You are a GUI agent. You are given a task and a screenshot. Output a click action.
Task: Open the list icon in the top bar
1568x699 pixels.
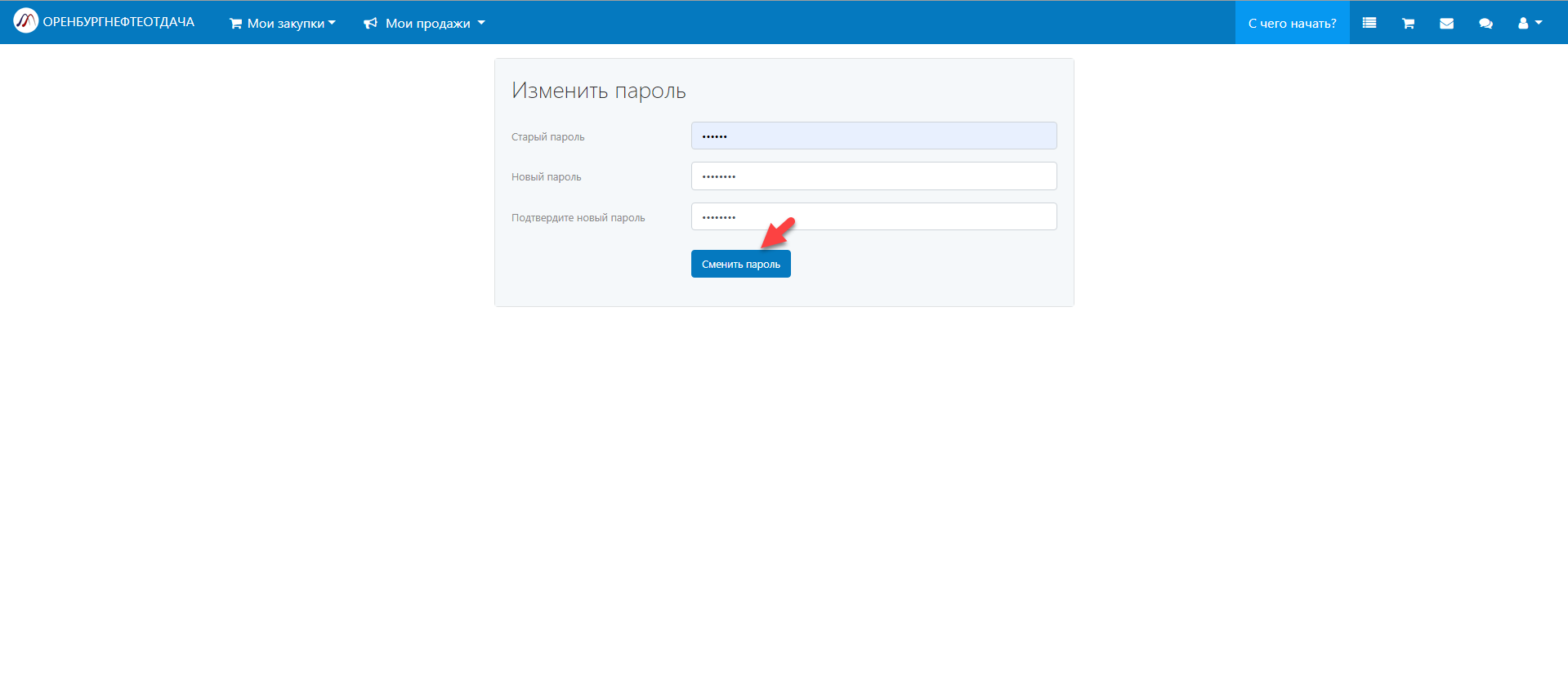pyautogui.click(x=1369, y=23)
